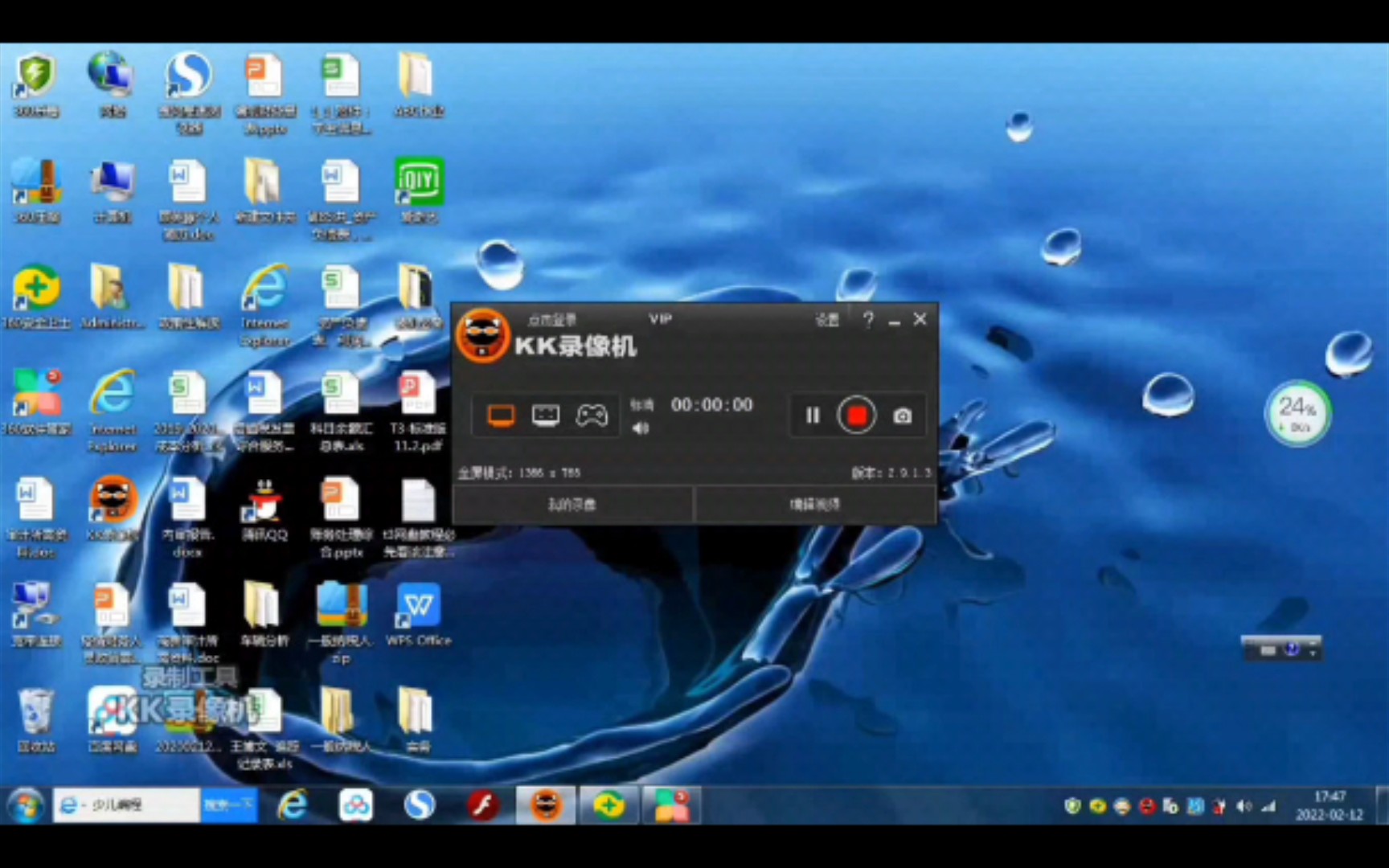
Task: Click the 全屏模式 resolution text
Action: coord(519,473)
